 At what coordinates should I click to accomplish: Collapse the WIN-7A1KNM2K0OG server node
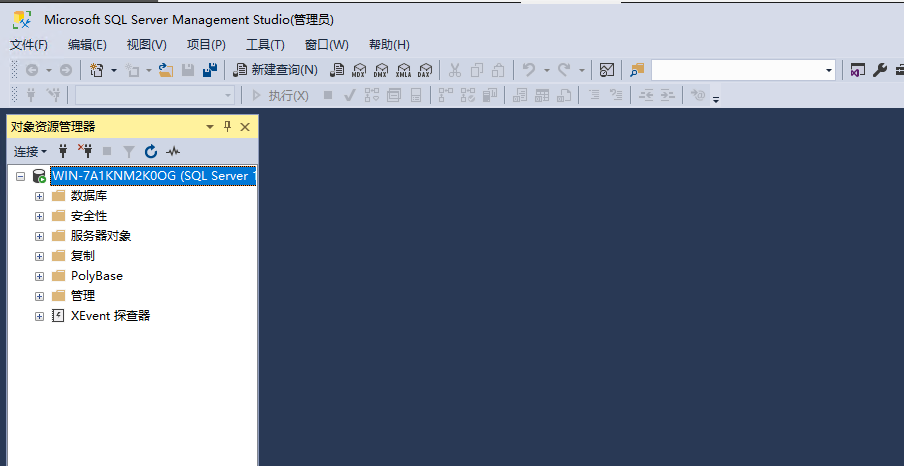(21, 176)
